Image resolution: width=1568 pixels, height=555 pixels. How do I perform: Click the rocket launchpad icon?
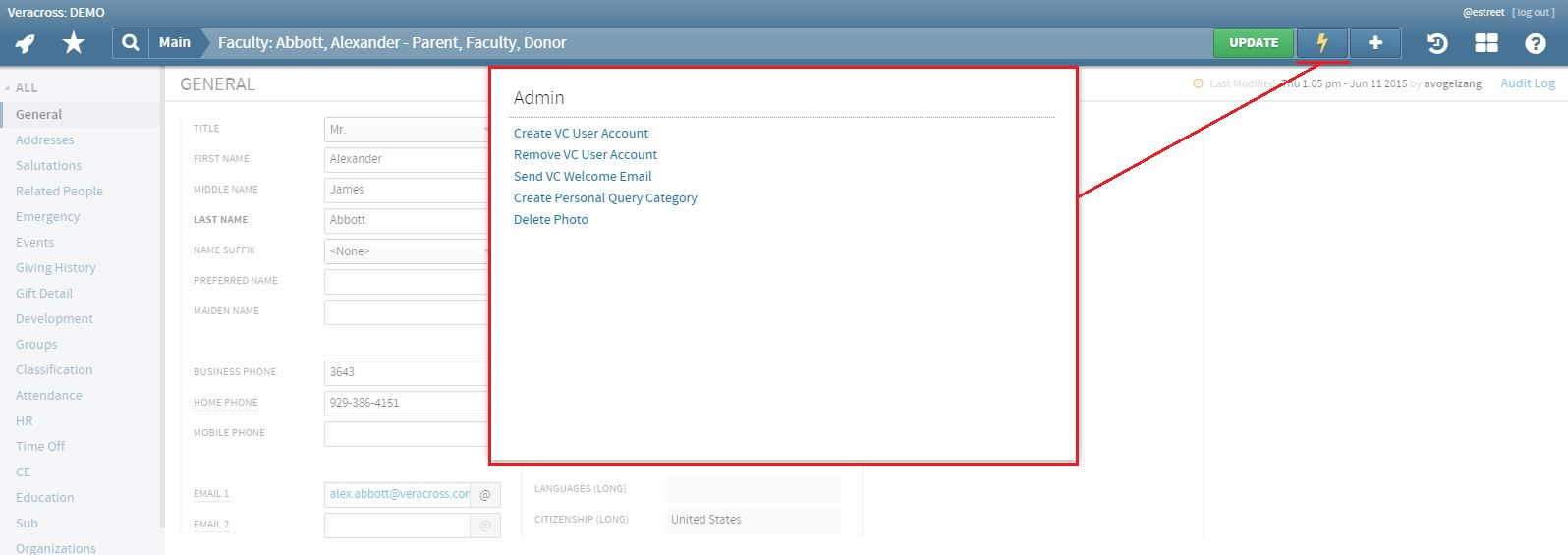26,43
